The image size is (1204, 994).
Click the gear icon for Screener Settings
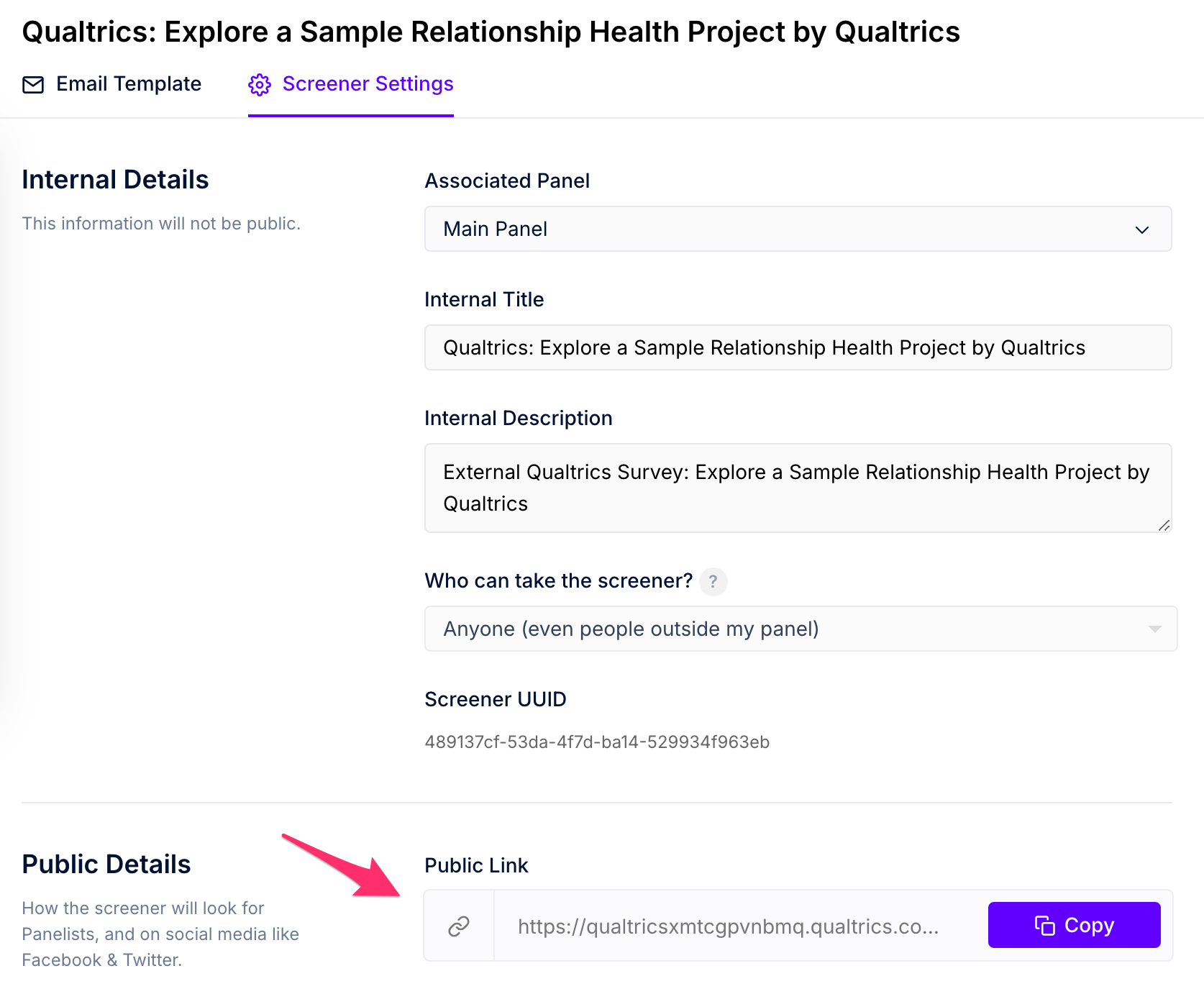[x=260, y=85]
